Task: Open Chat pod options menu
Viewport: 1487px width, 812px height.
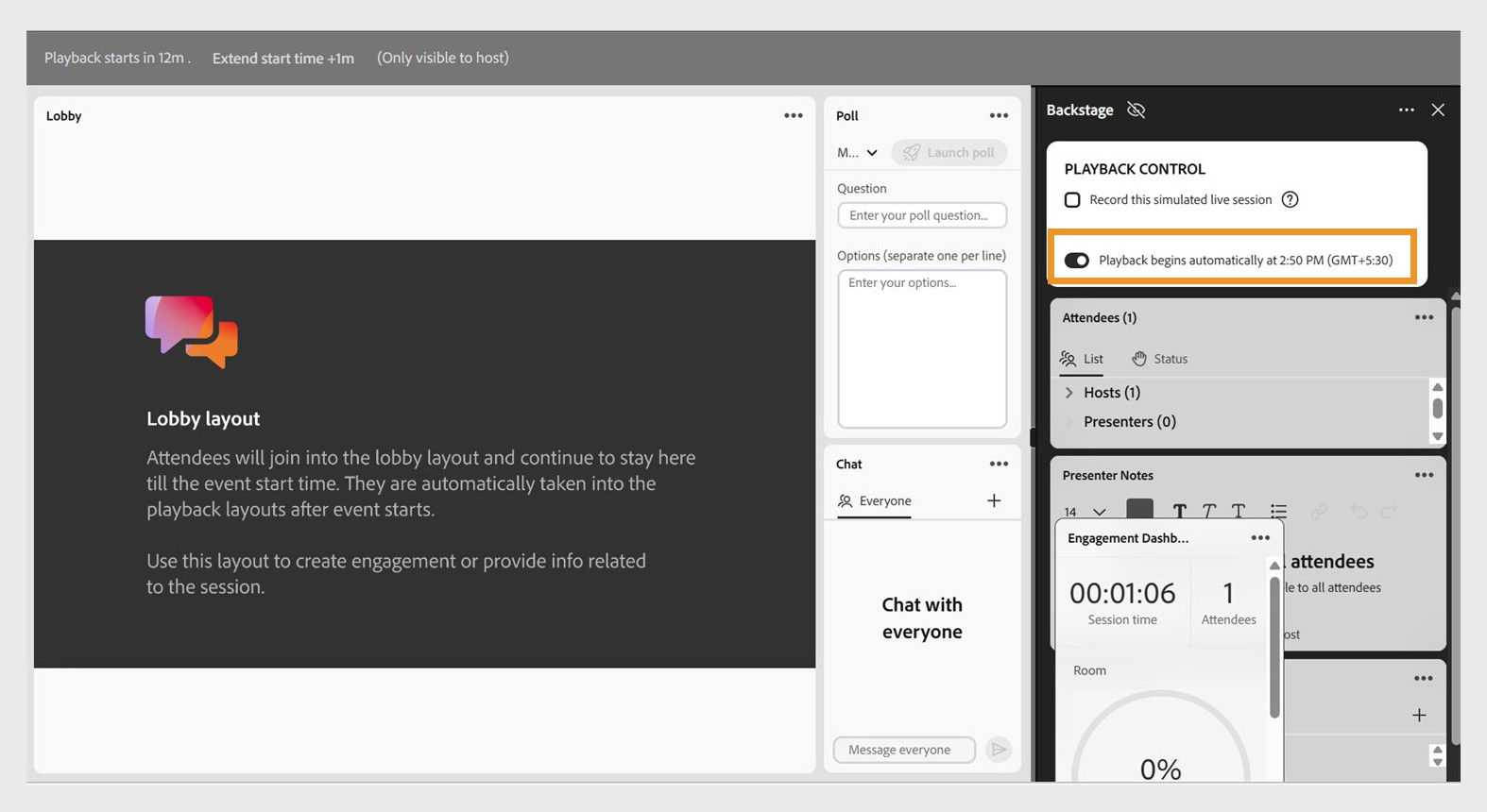Action: (x=999, y=464)
